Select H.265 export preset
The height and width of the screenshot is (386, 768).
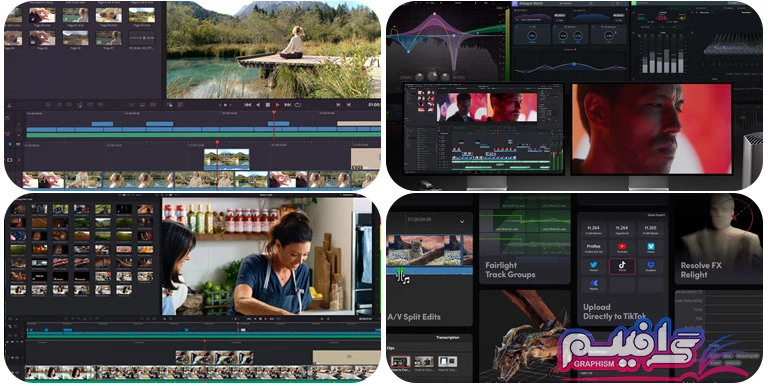[650, 230]
